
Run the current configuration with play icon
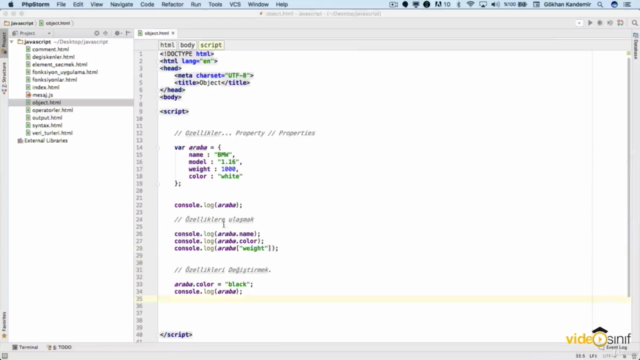(590, 23)
